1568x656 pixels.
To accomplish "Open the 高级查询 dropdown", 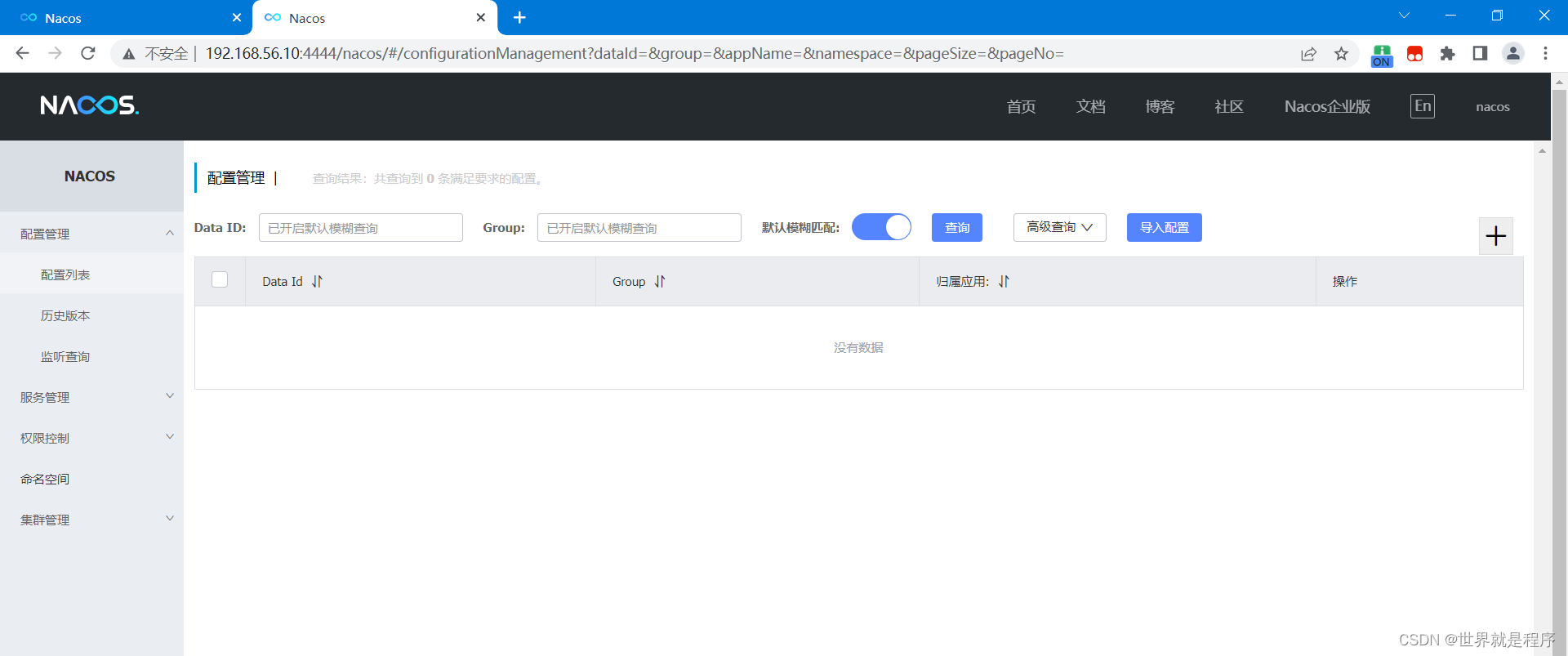I will (x=1059, y=227).
